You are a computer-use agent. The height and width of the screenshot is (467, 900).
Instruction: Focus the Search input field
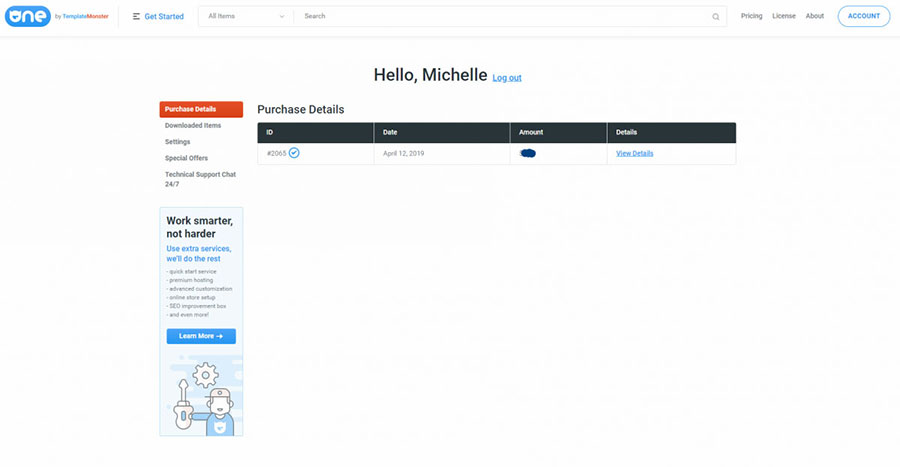click(504, 16)
